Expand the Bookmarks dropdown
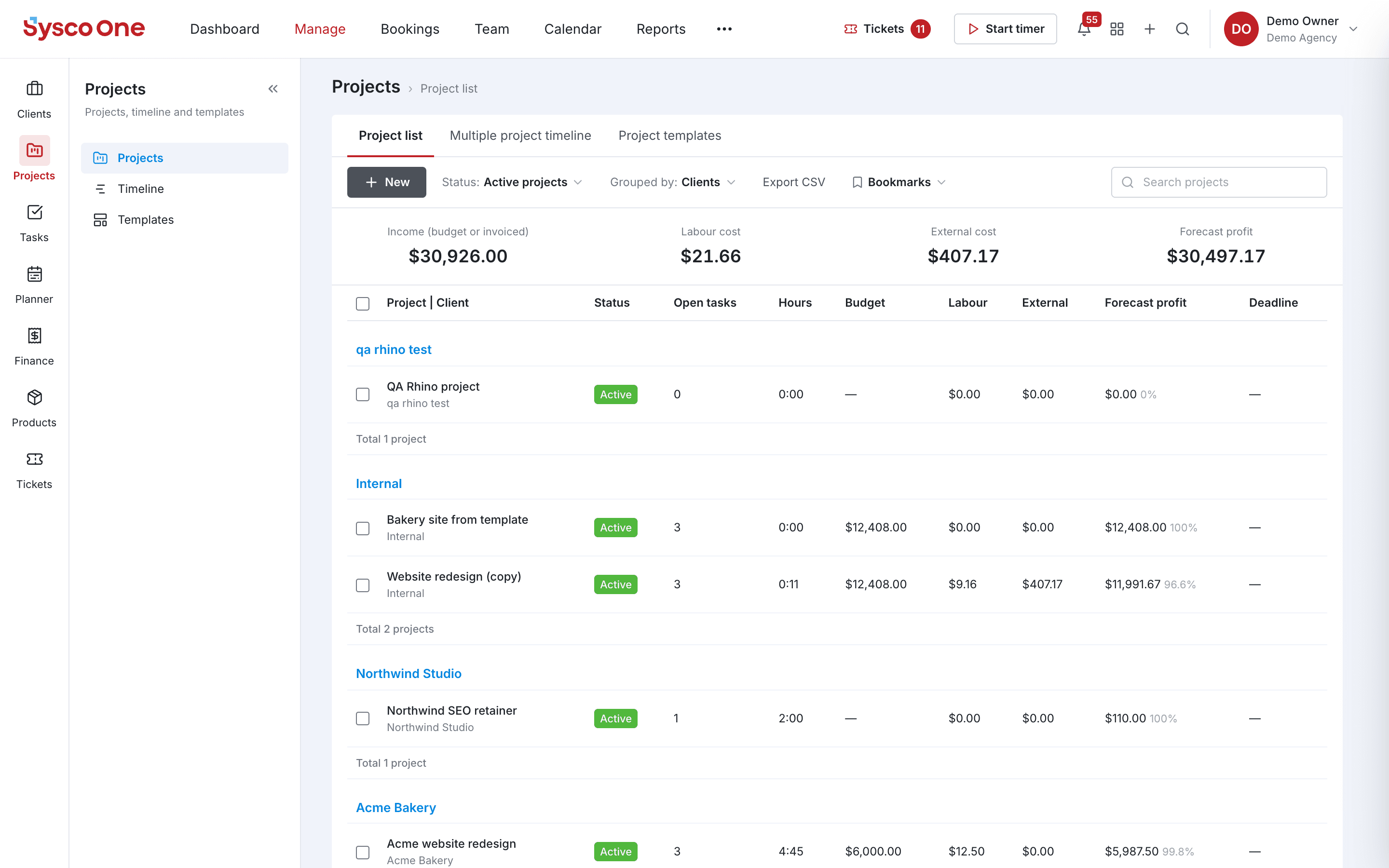 [899, 182]
